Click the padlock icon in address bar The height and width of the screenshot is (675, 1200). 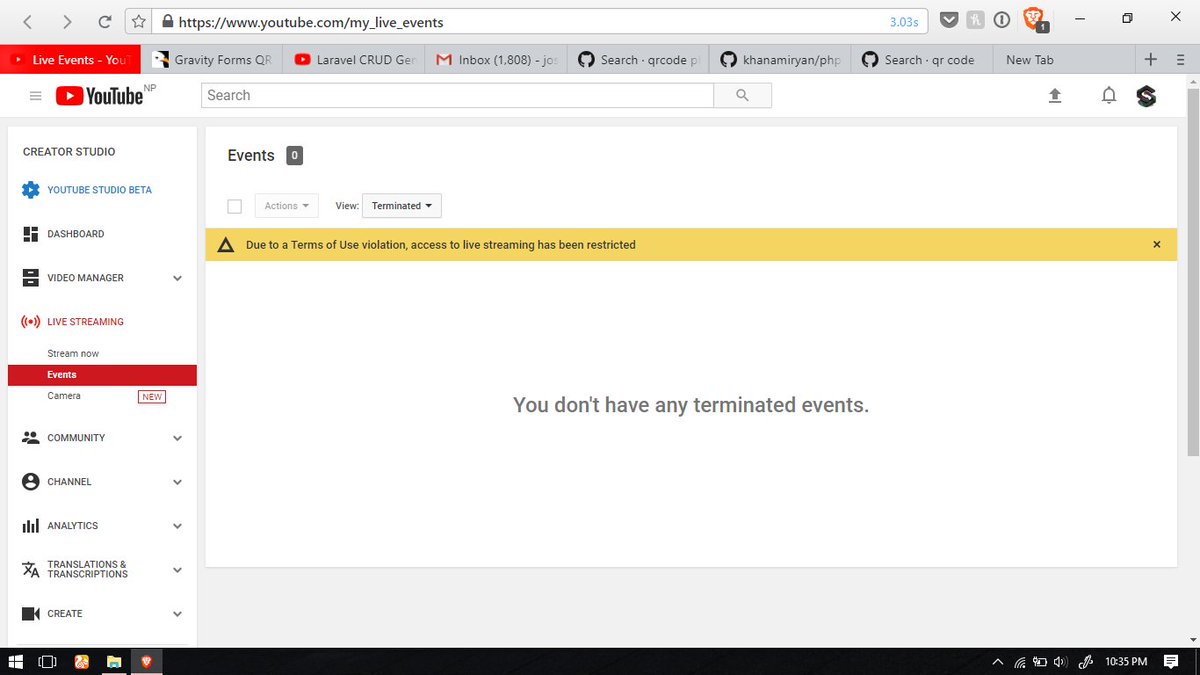pos(166,21)
